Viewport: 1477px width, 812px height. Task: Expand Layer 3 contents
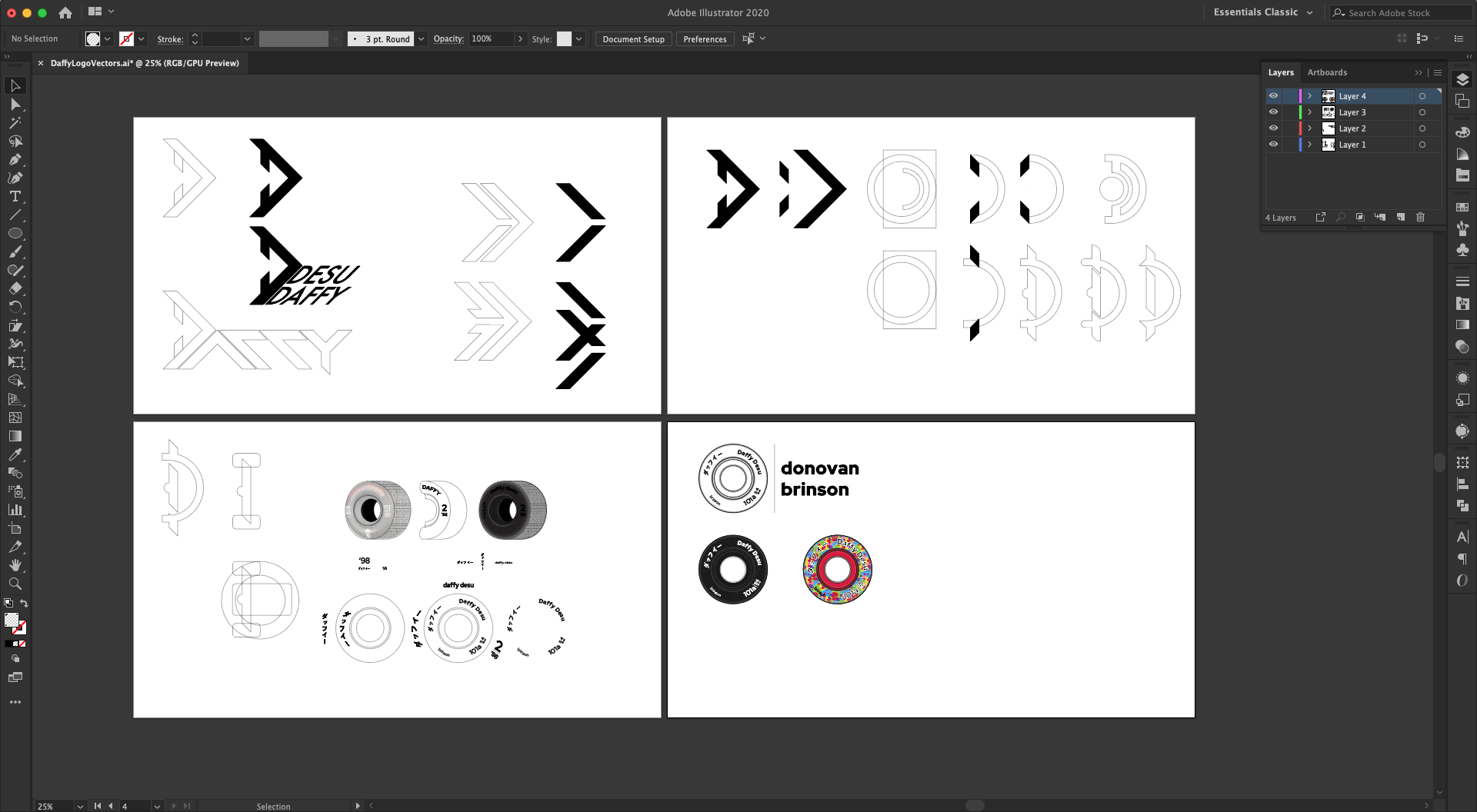[1309, 112]
